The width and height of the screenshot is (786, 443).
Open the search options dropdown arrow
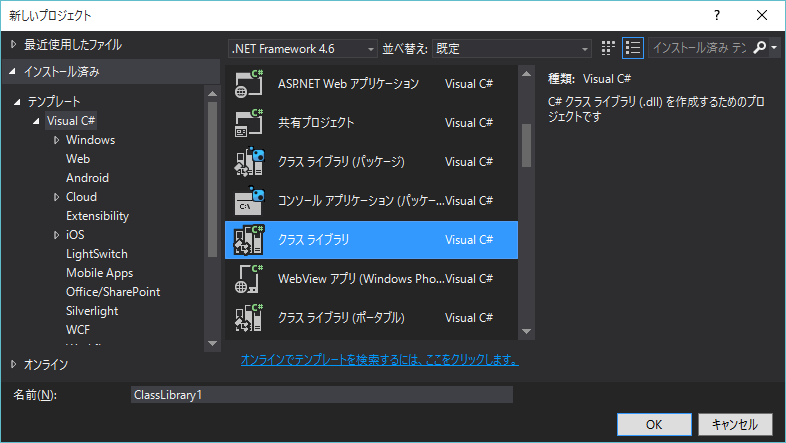pos(774,48)
